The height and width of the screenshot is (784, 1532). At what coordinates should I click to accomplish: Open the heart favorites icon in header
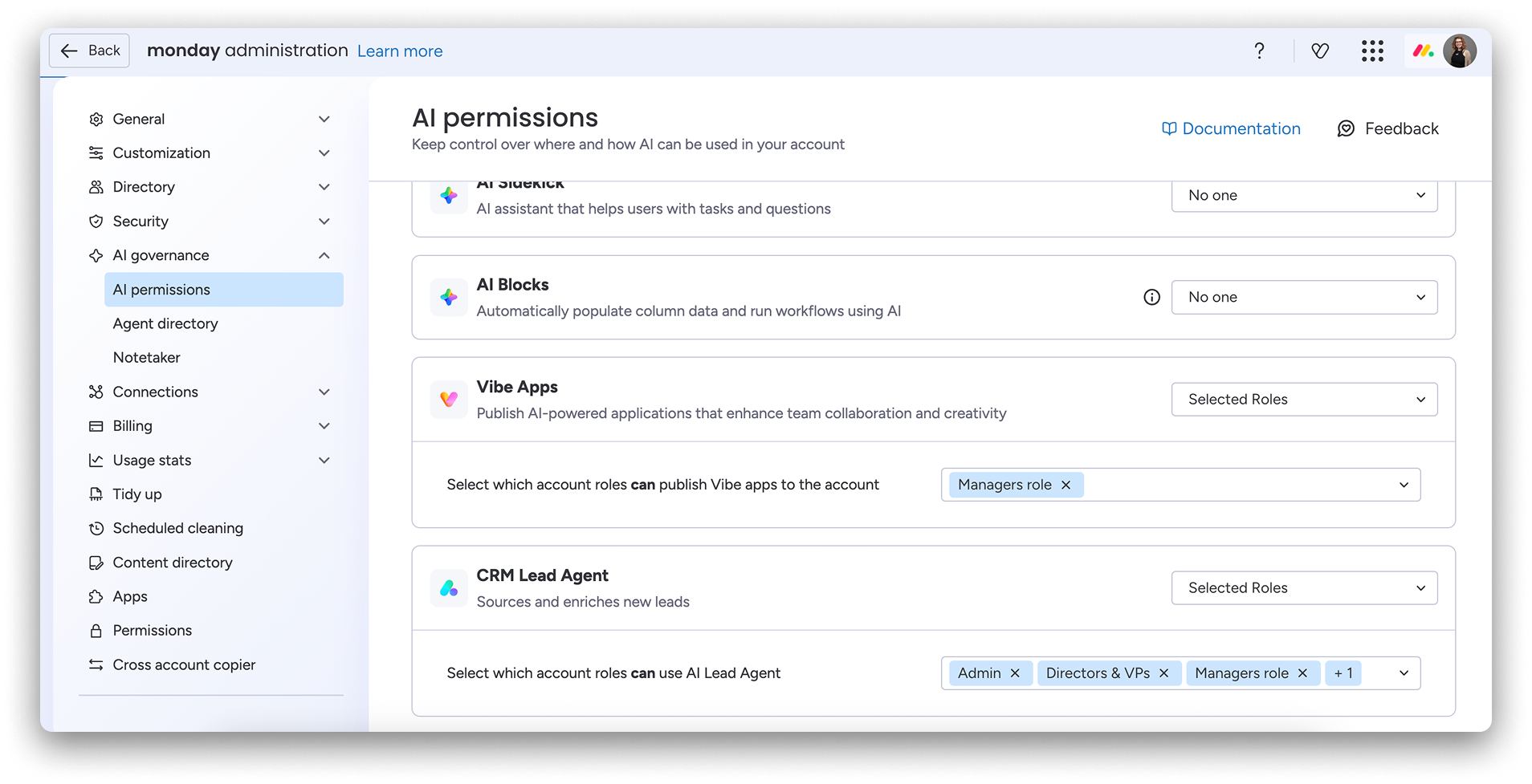(x=1320, y=51)
